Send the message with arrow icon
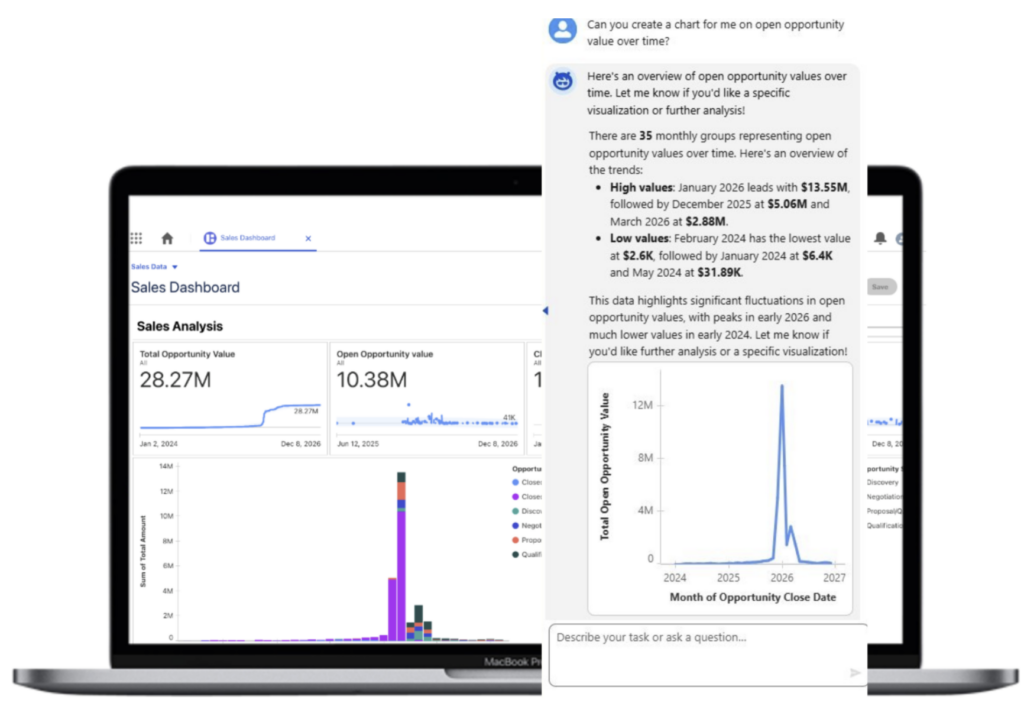Image resolution: width=1024 pixels, height=719 pixels. tap(855, 673)
